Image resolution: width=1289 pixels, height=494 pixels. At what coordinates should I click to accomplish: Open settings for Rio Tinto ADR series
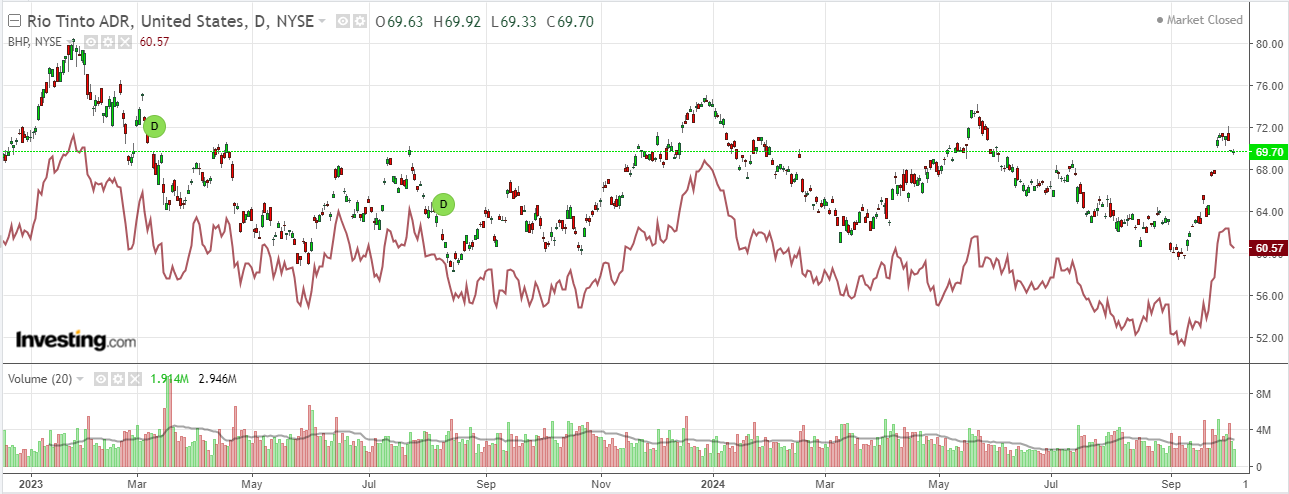(358, 21)
